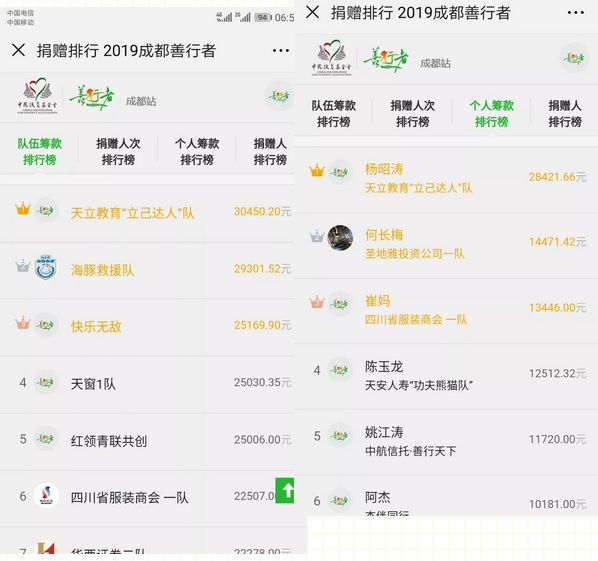Tap the green scroll-to-top arrow button

tap(285, 490)
